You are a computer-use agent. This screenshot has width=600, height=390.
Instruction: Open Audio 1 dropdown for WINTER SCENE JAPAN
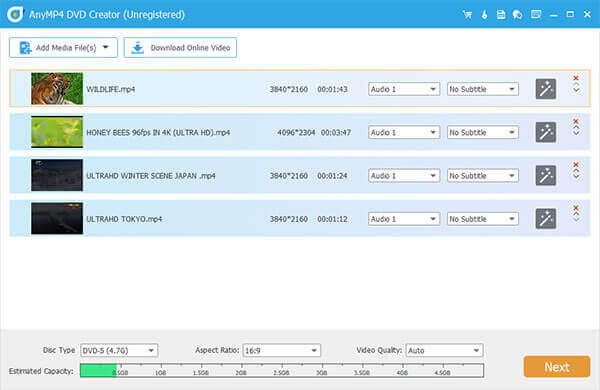click(404, 176)
